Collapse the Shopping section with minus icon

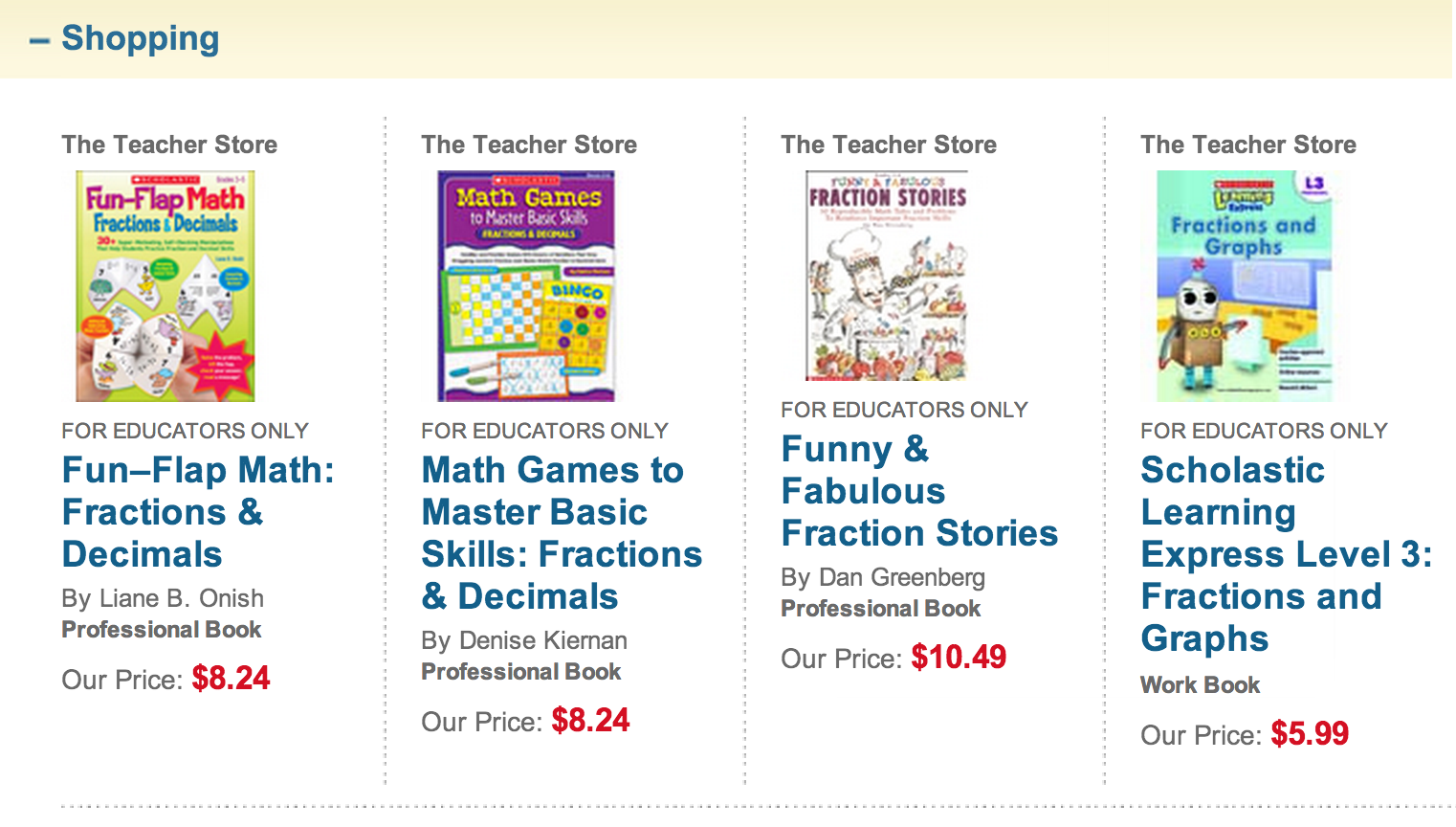tap(39, 41)
